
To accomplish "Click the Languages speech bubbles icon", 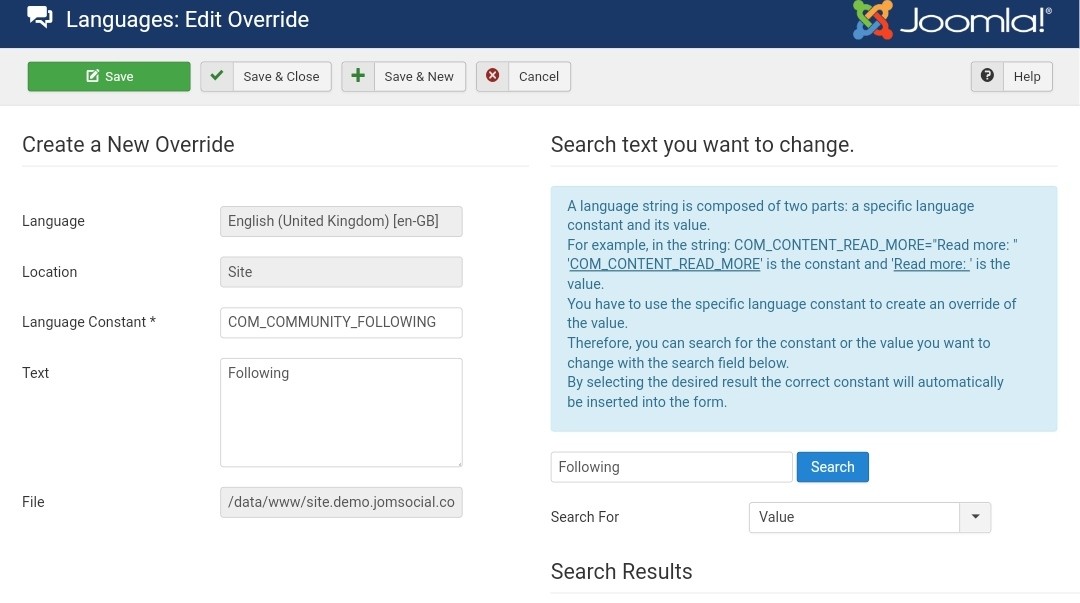I will (x=40, y=18).
